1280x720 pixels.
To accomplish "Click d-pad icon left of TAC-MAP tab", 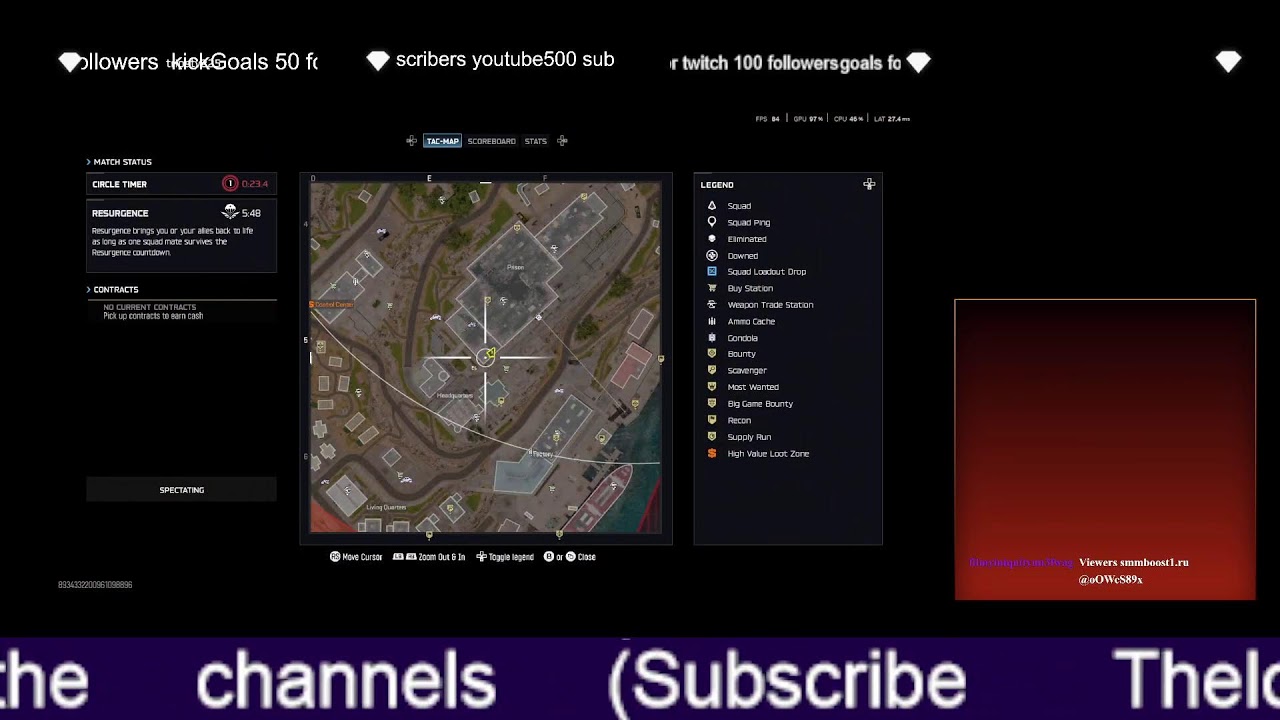I will click(x=411, y=141).
